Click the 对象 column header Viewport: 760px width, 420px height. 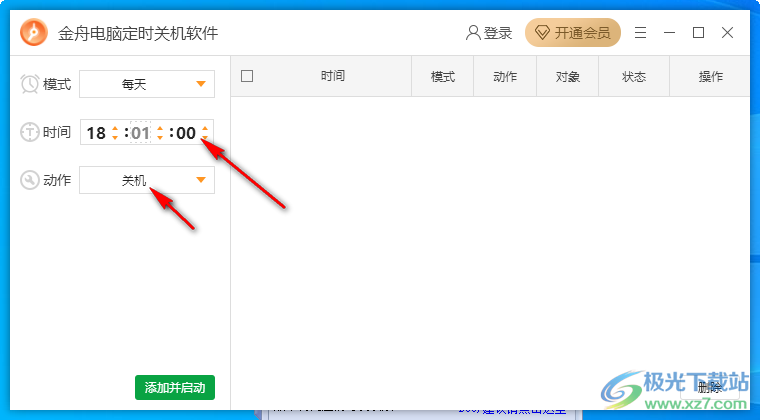point(568,77)
